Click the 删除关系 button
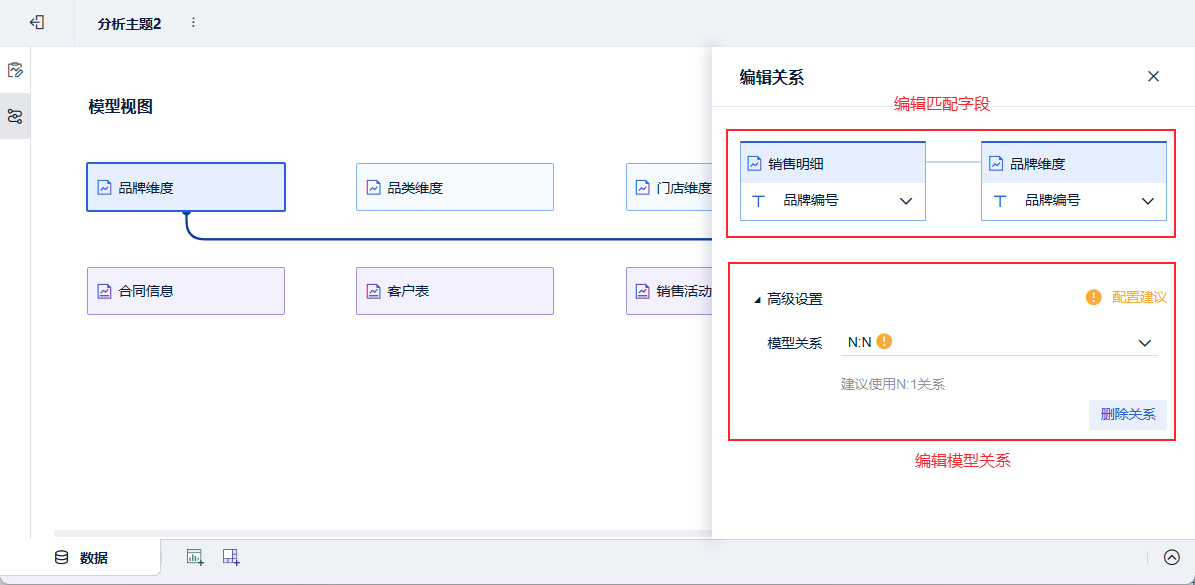 coord(1127,414)
